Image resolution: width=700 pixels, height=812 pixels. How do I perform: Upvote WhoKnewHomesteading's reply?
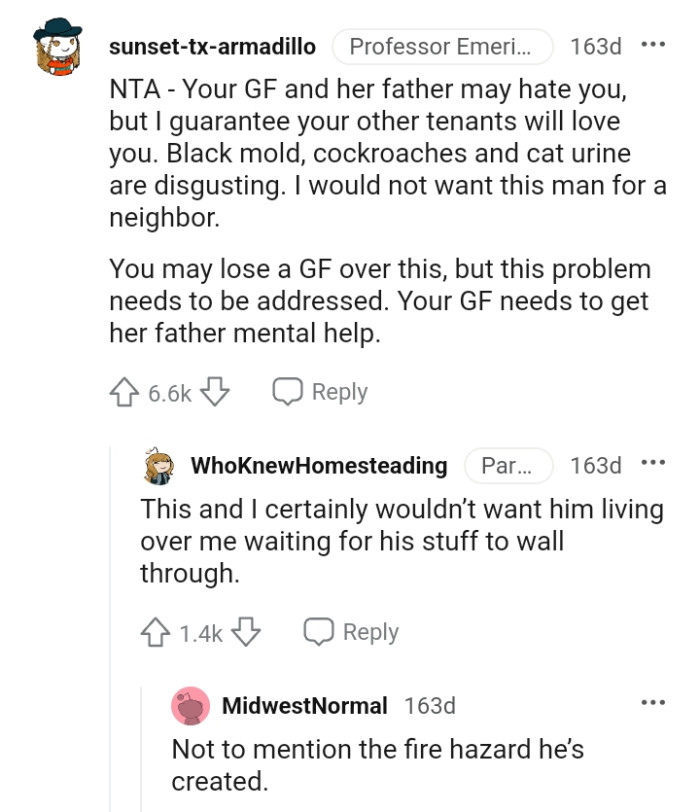[x=156, y=631]
